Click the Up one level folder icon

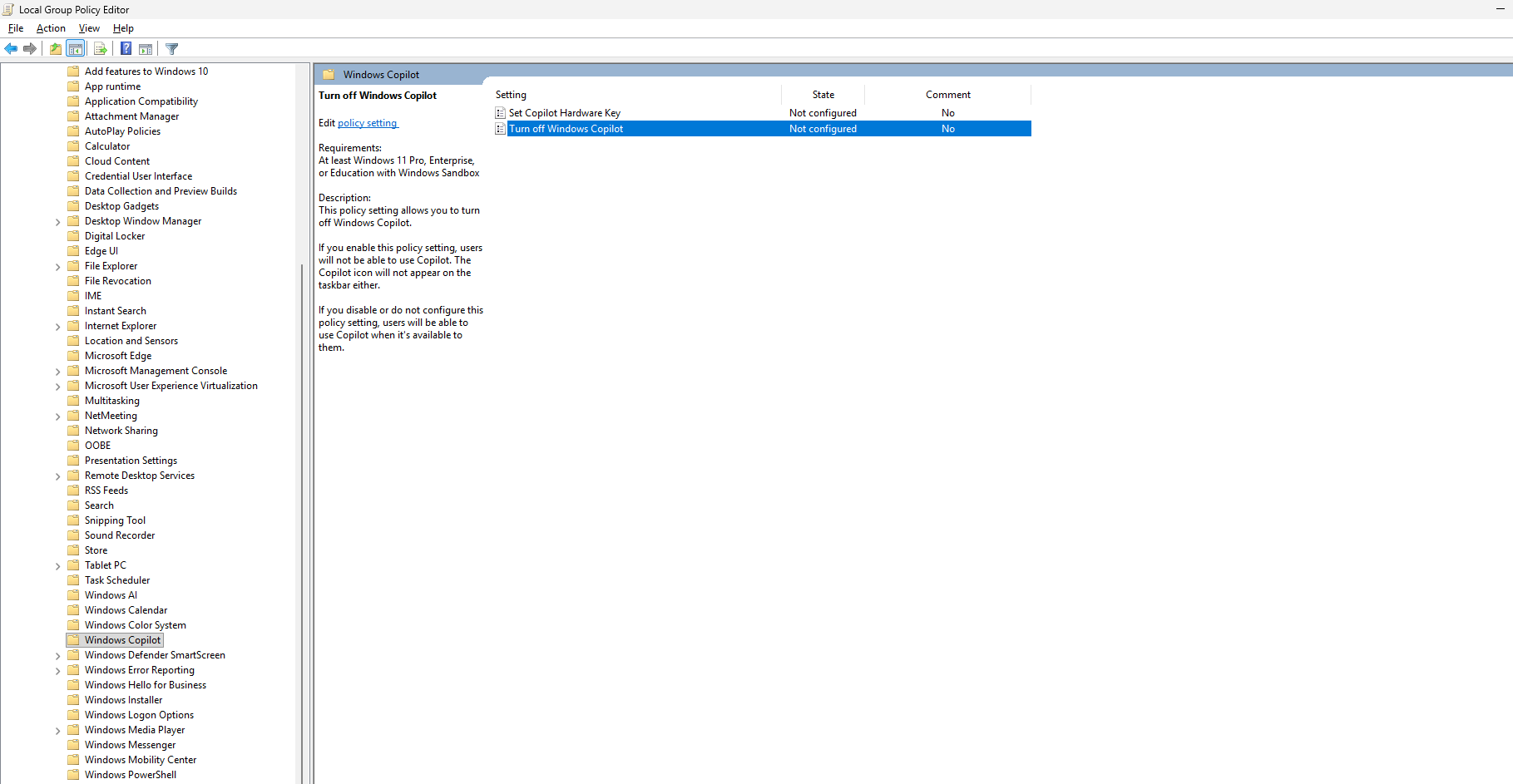pos(55,48)
